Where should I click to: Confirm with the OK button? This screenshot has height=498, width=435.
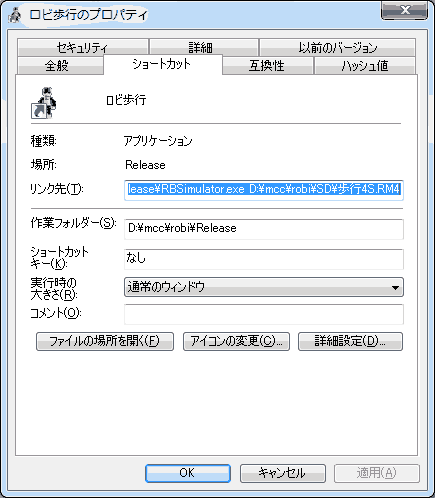click(188, 473)
